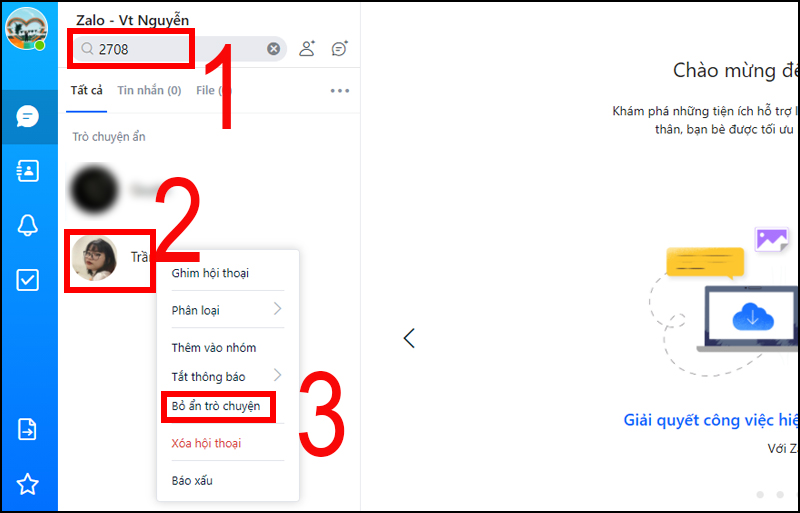The width and height of the screenshot is (800, 513).
Task: Click the file export icon in sidebar
Action: tap(27, 429)
